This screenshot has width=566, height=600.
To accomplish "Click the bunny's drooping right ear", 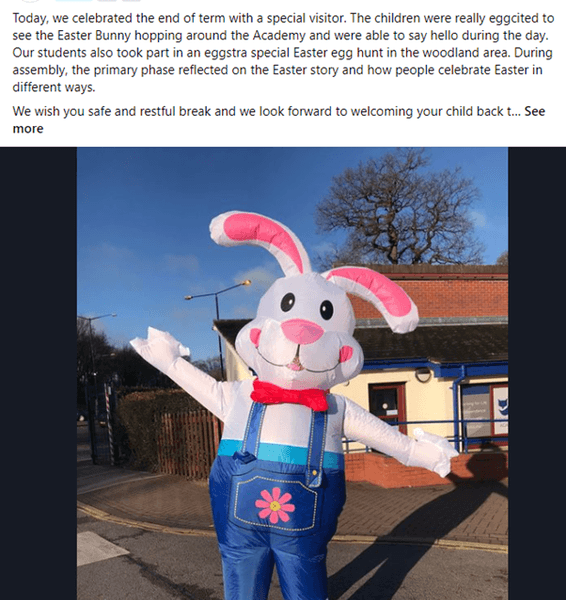I will click(x=373, y=297).
